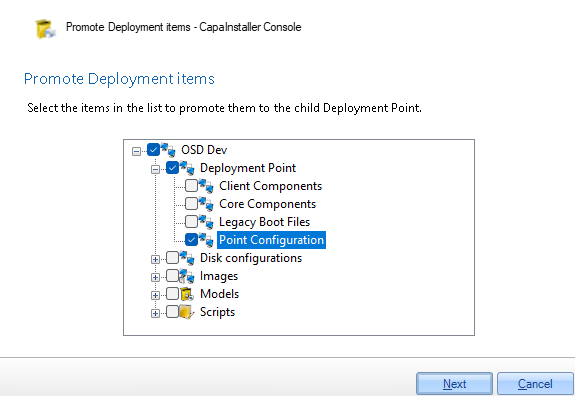
Task: Check the Disk configurations checkbox
Action: (172, 257)
